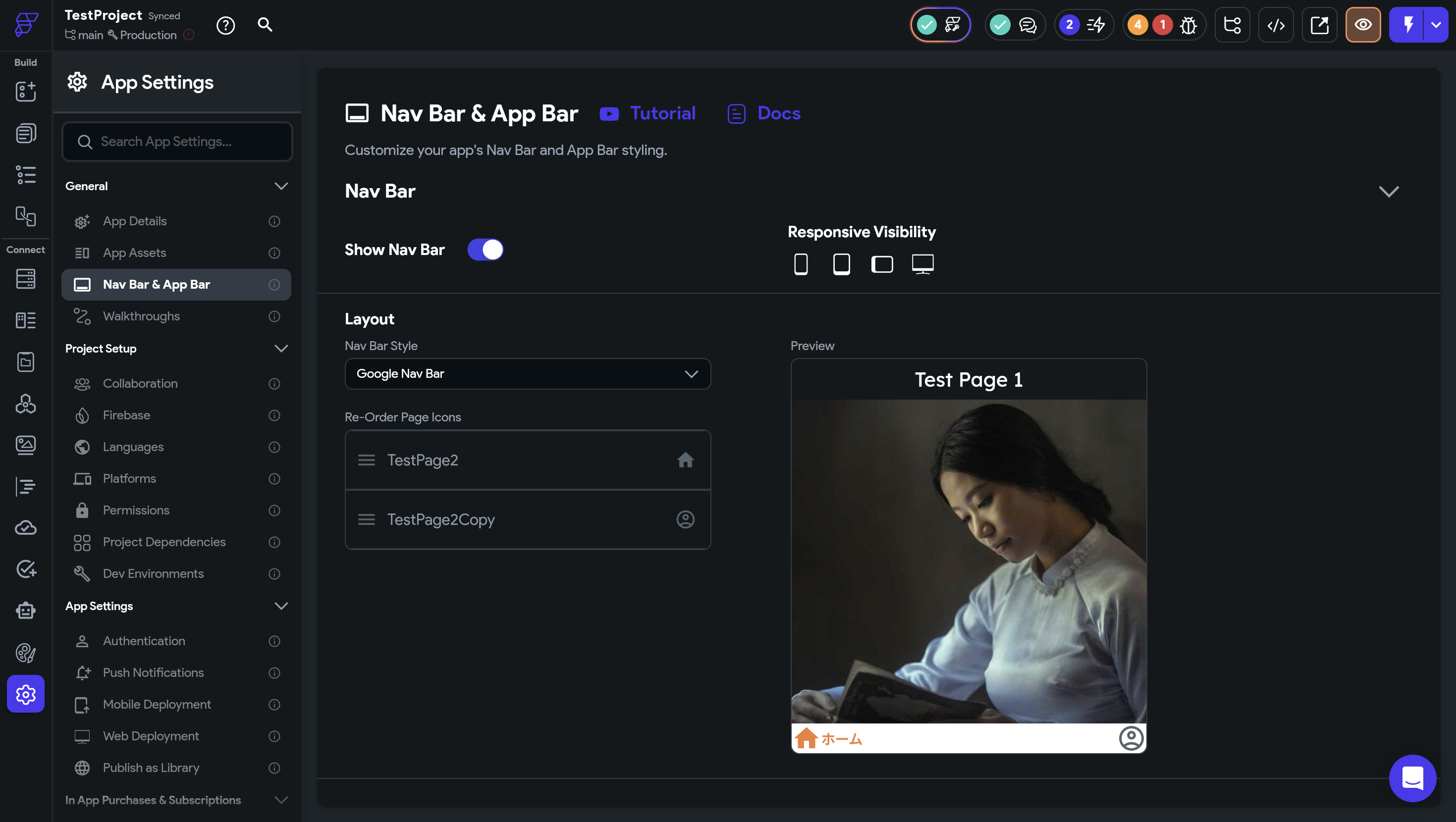Click the top bar search magnifier icon
Viewport: 1456px width, 822px height.
point(265,25)
